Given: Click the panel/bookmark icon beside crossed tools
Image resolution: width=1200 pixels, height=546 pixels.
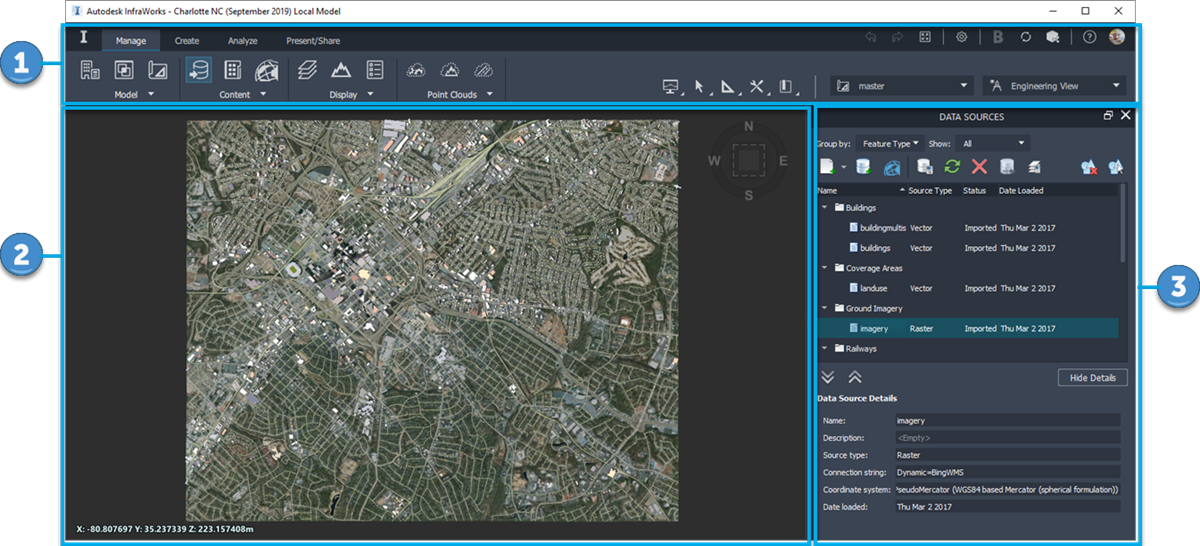Looking at the screenshot, I should tap(786, 87).
